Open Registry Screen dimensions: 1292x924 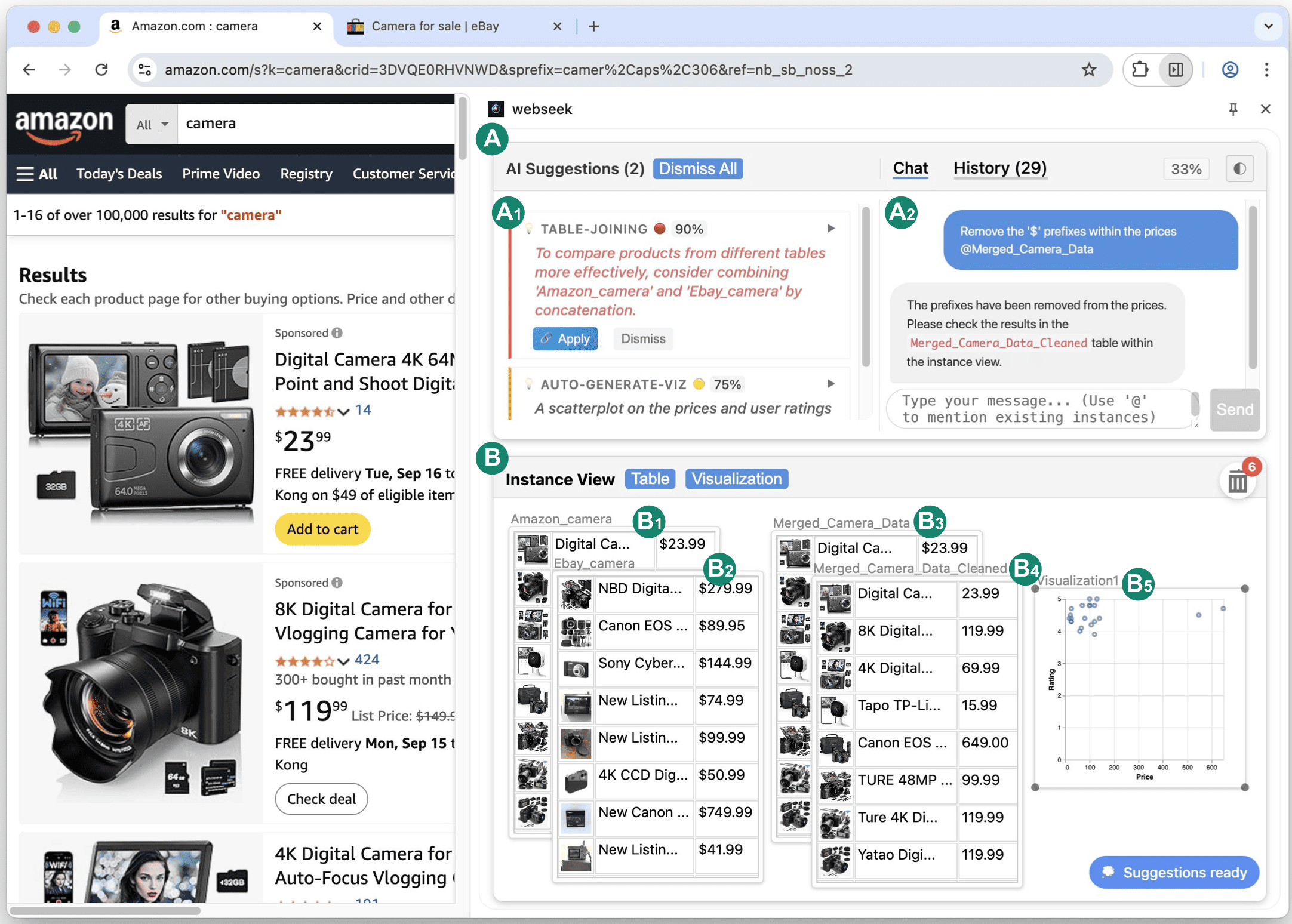point(306,174)
